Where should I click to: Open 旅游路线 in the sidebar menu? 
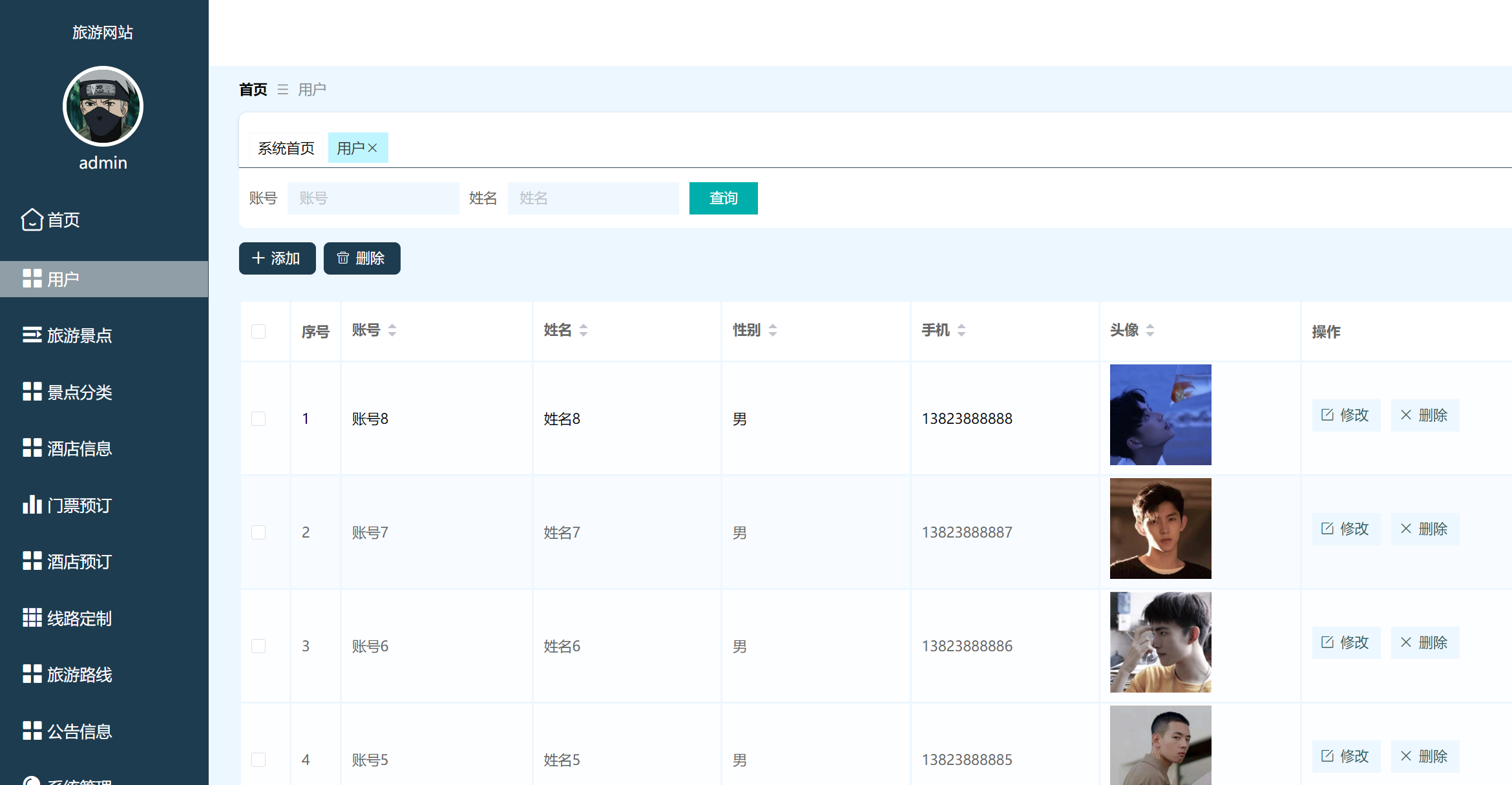click(79, 675)
